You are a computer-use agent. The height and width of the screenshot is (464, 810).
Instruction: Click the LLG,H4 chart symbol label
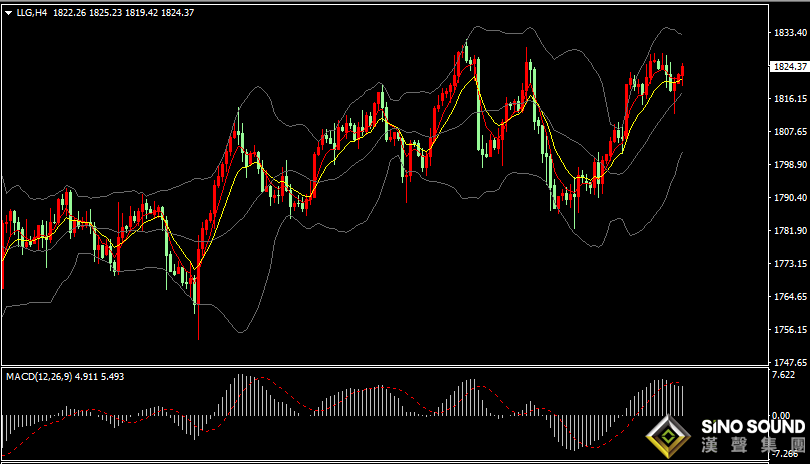tap(32, 13)
